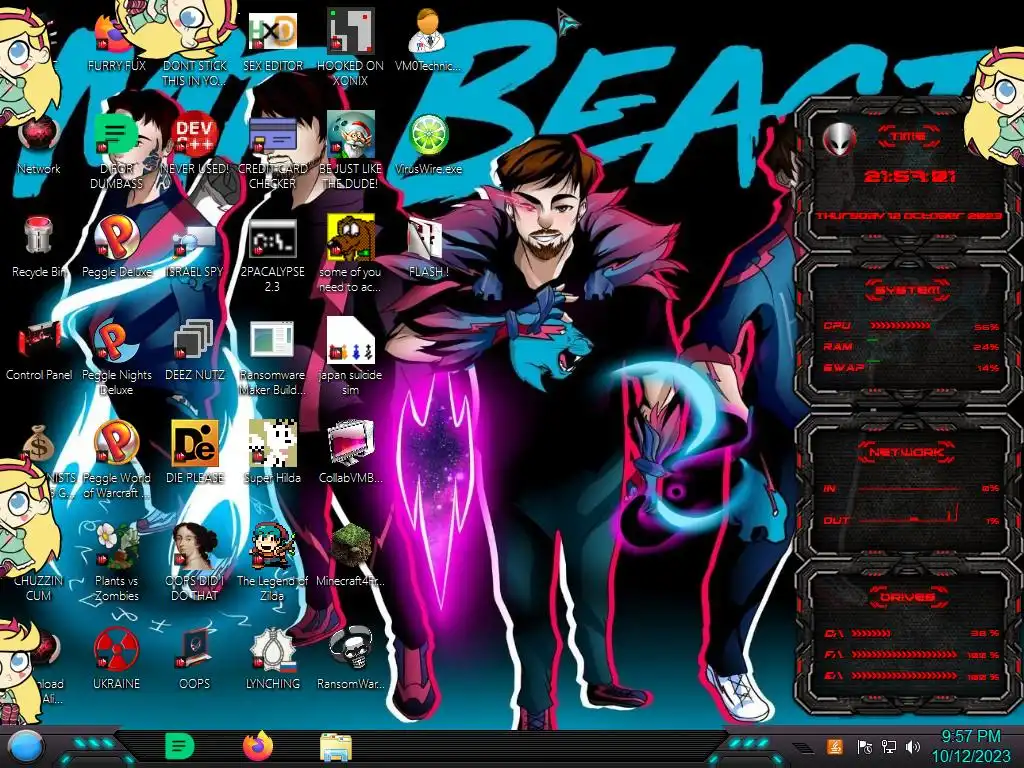The image size is (1024, 768).
Task: Click the CPU usage bar
Action: tap(900, 325)
